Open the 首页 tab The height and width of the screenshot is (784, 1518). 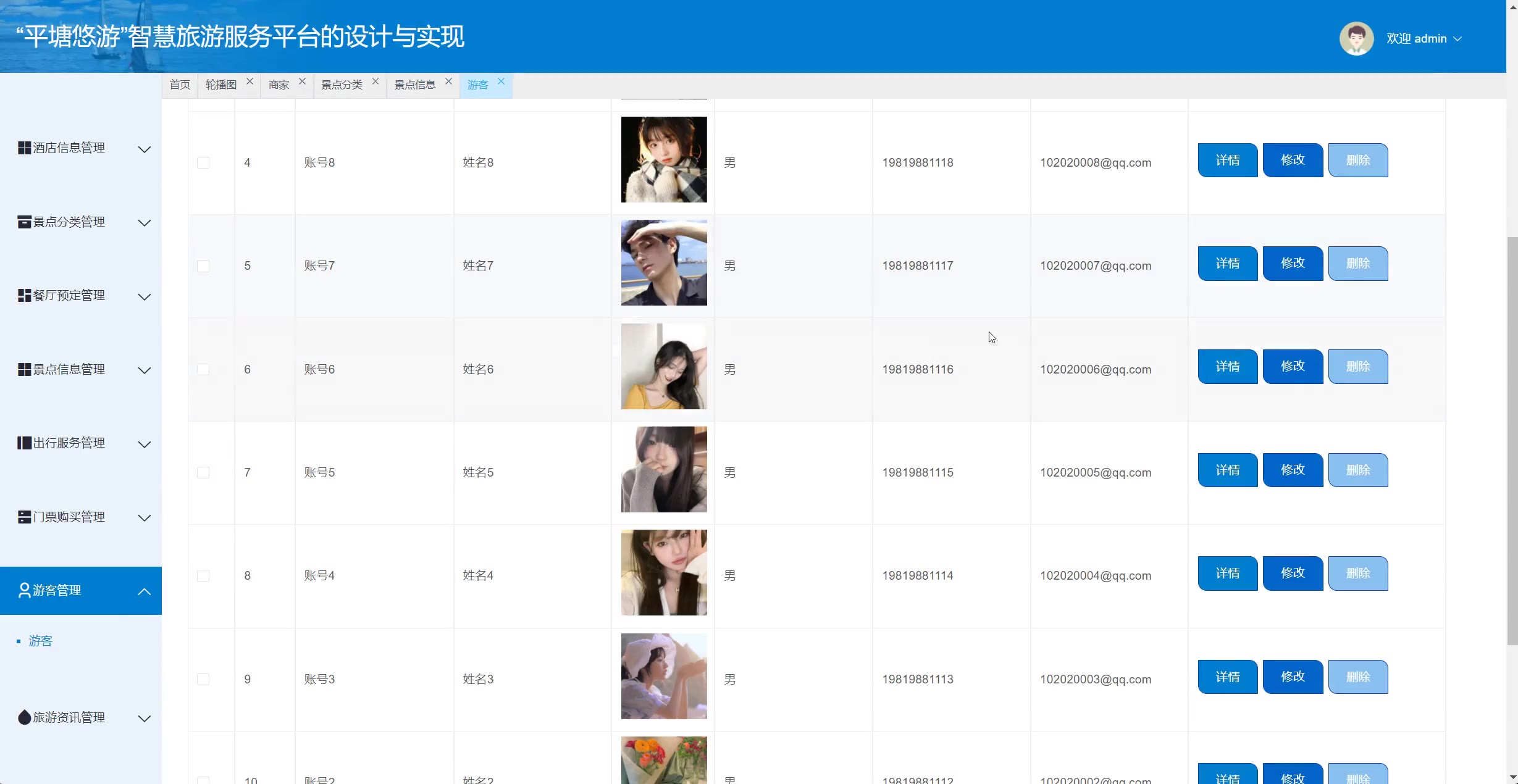coord(180,85)
